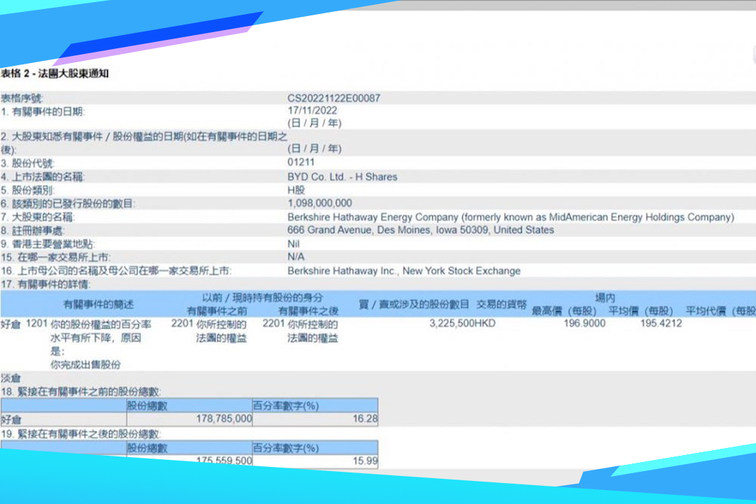Click the 666 Grand Avenue registered address
The height and width of the screenshot is (504, 756).
tap(420, 230)
